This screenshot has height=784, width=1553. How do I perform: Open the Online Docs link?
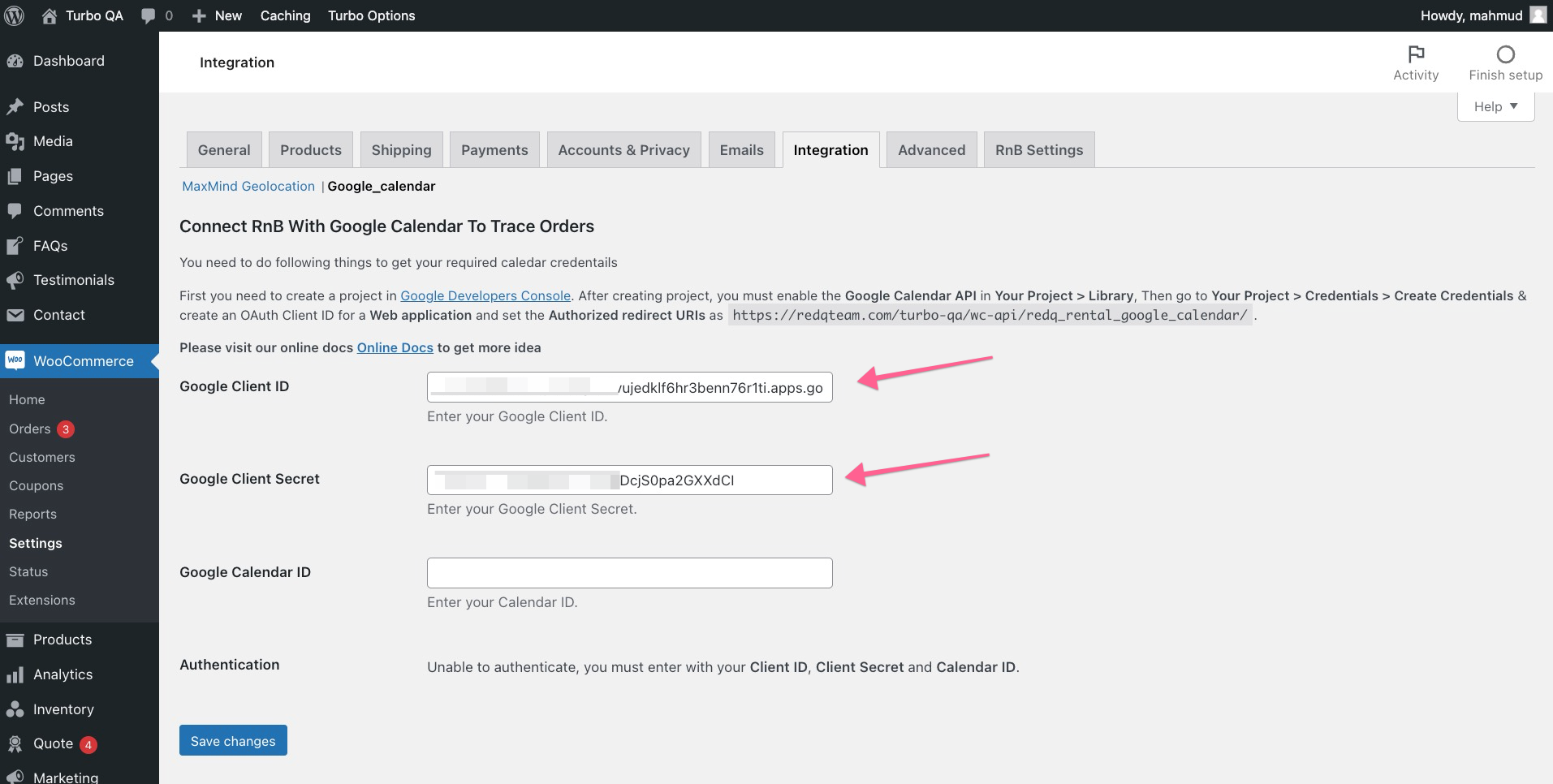[x=395, y=347]
